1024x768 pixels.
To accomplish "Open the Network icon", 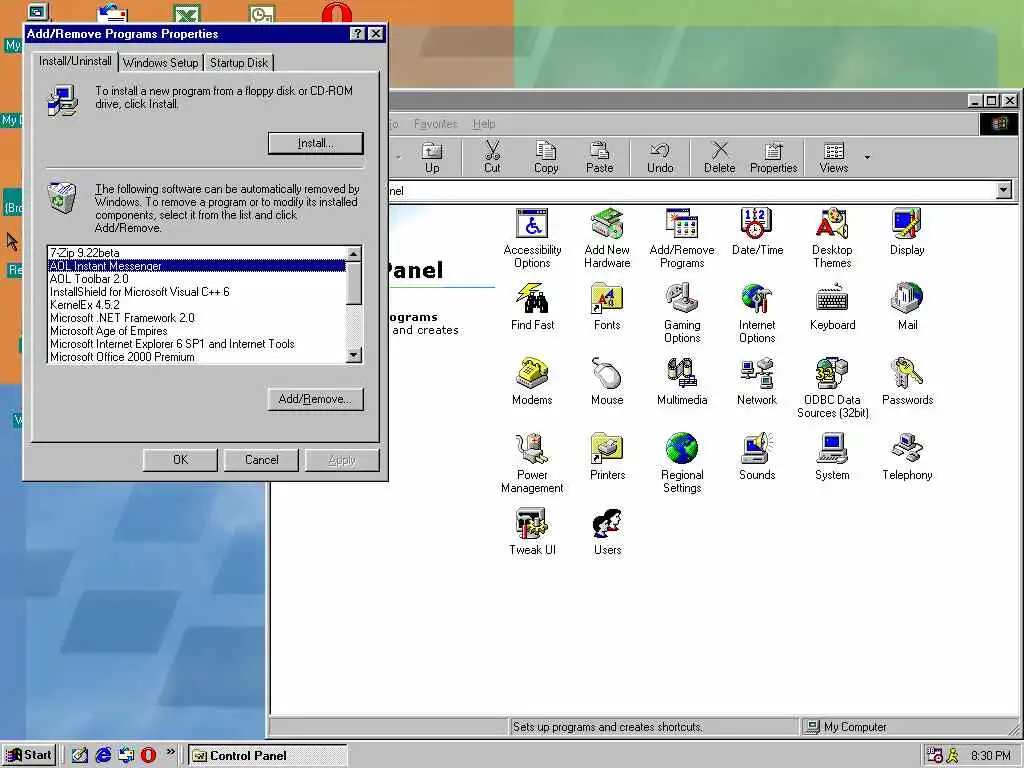I will coord(757,382).
